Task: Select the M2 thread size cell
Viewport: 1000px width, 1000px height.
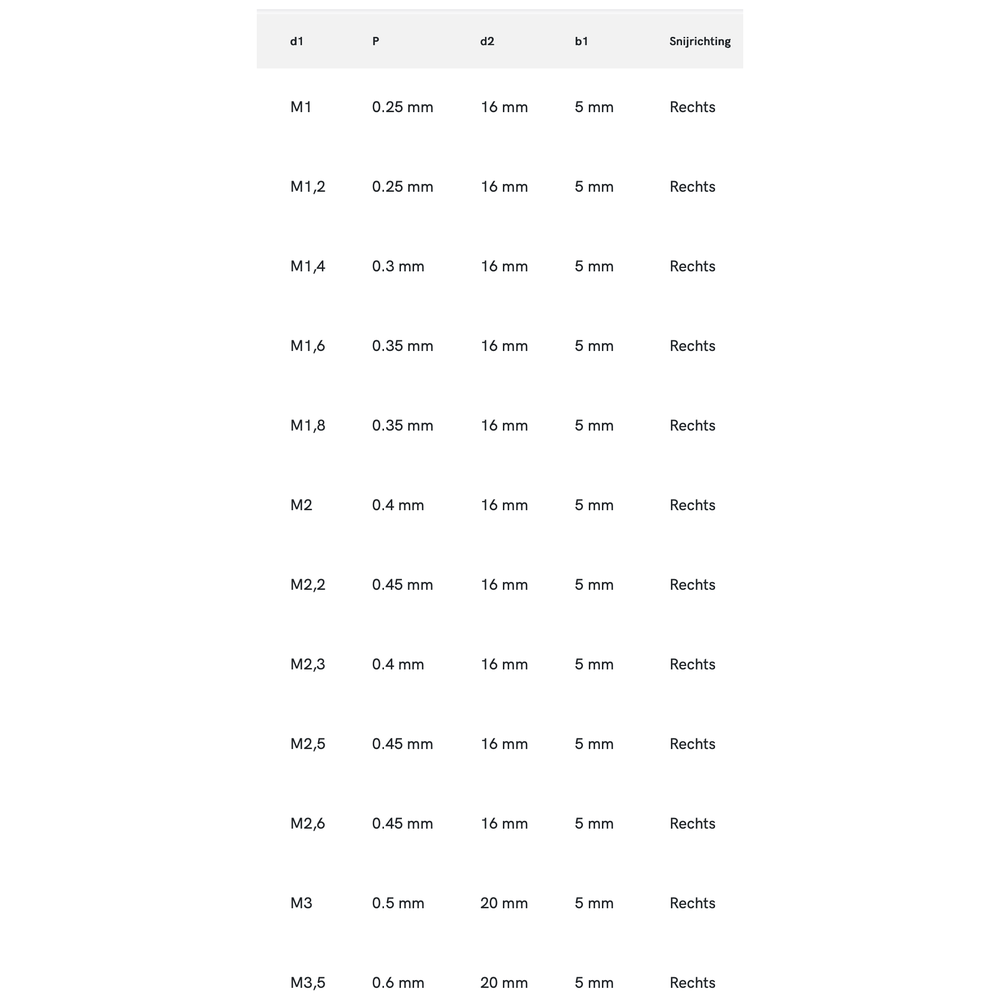Action: point(301,505)
